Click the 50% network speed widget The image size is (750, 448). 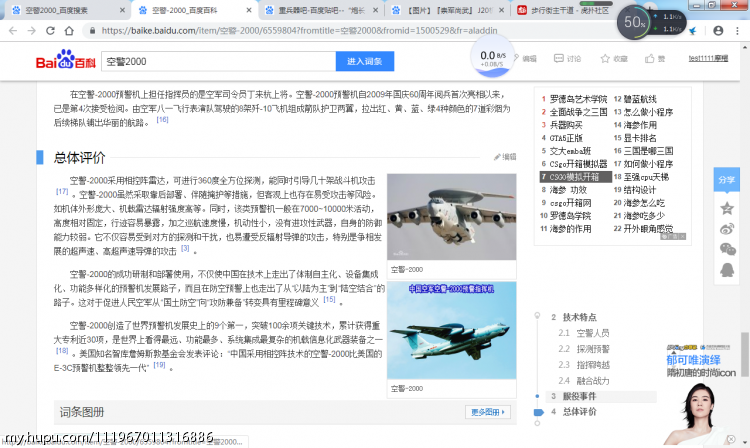635,22
